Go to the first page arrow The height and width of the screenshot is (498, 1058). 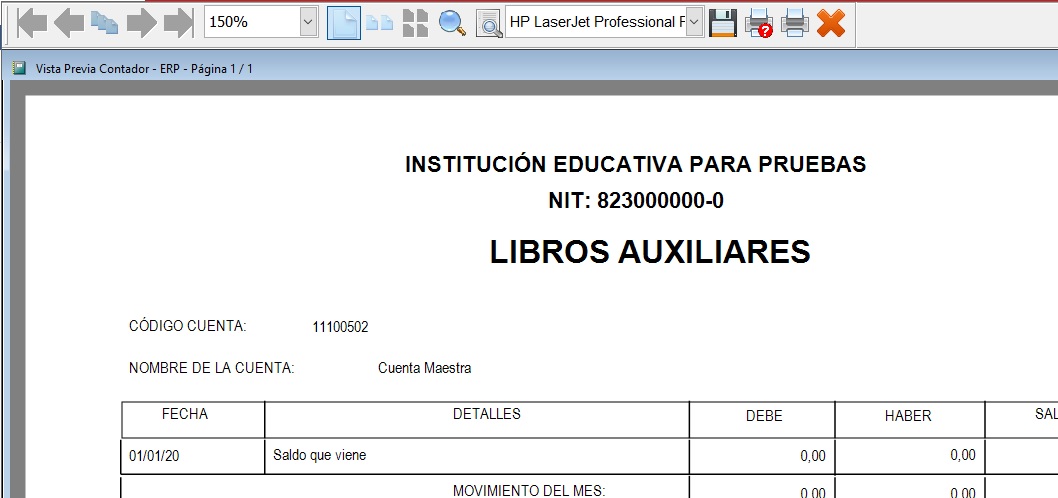[x=31, y=22]
